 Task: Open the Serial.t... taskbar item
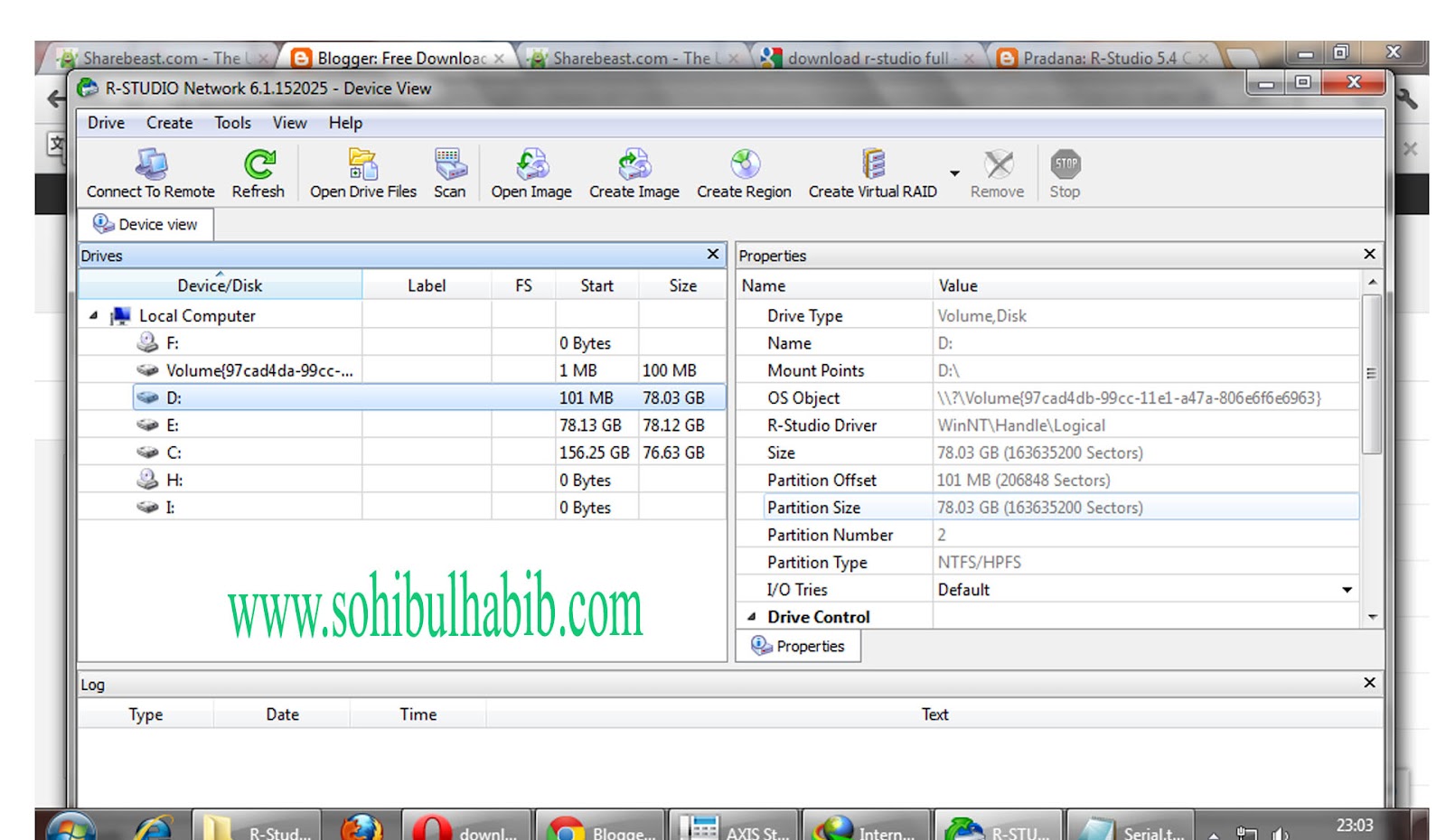[1131, 826]
